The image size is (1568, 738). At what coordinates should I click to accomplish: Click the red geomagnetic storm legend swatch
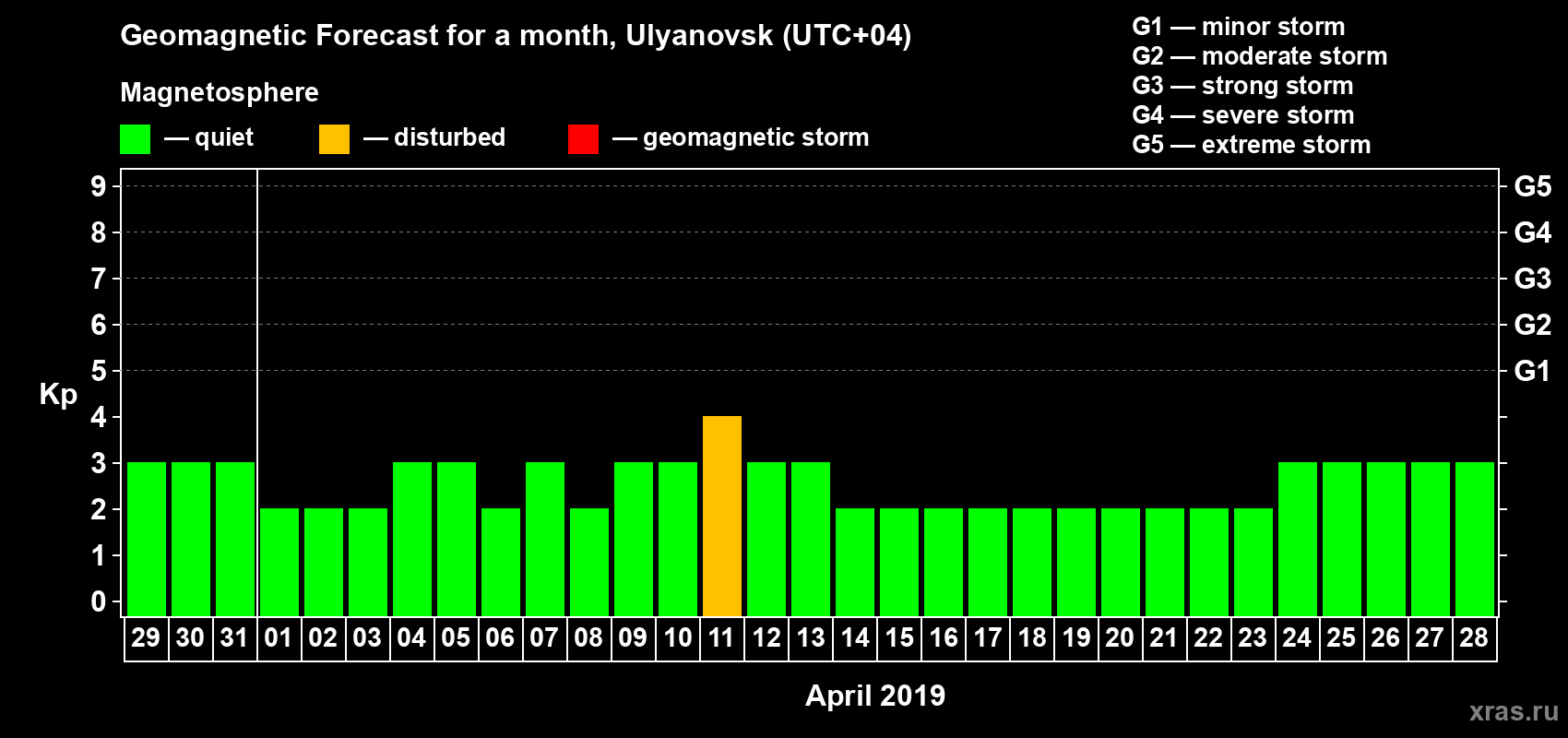click(x=583, y=139)
